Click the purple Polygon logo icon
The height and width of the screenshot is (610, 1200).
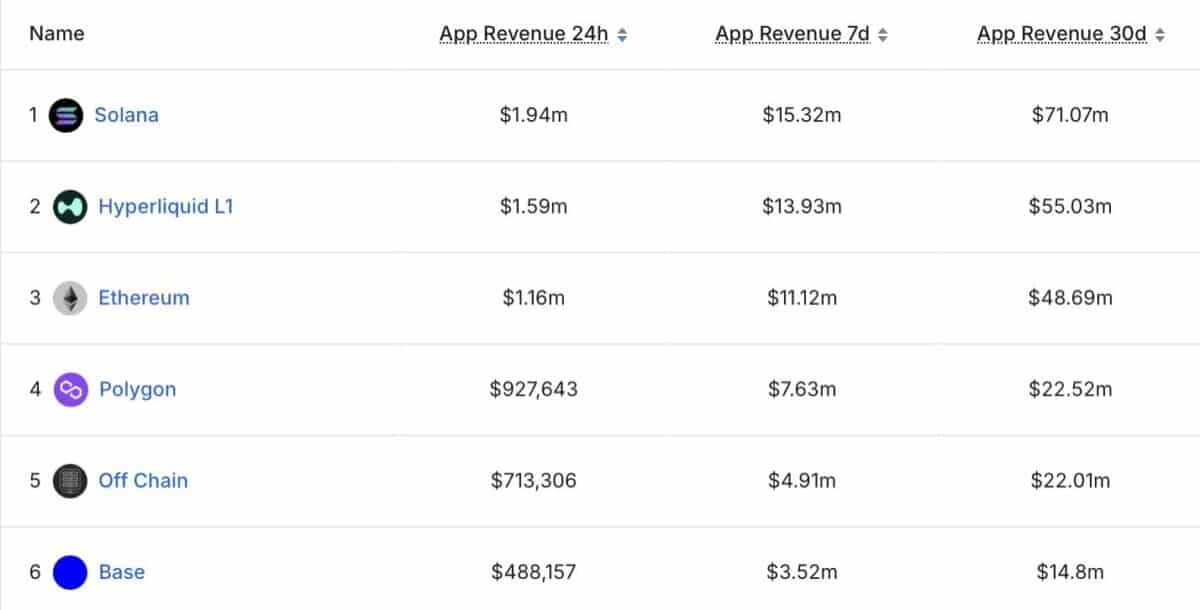point(70,389)
